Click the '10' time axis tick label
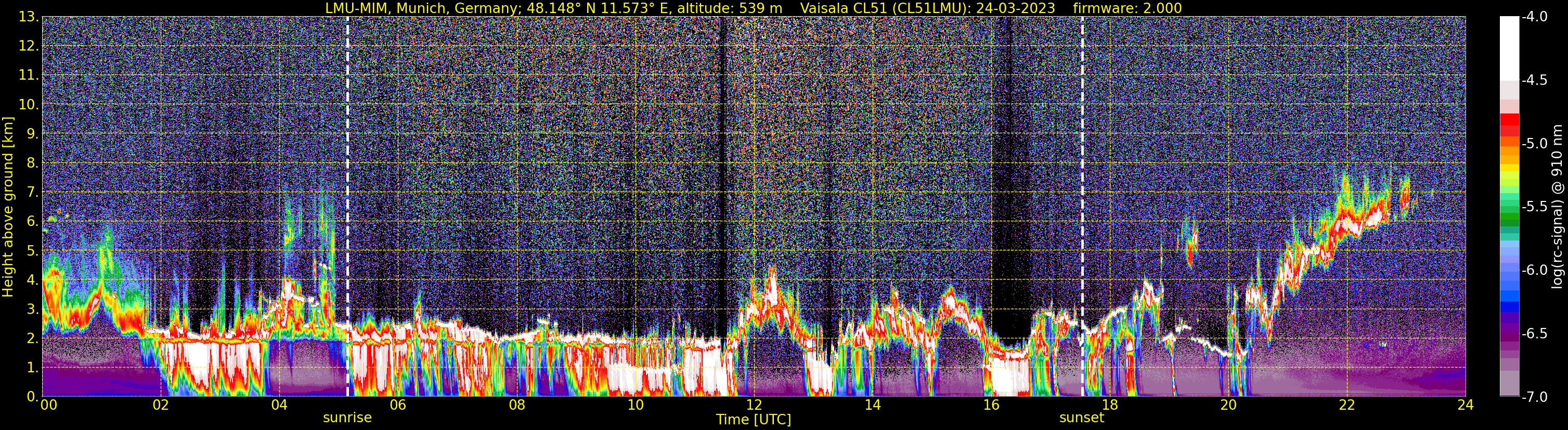1568x430 pixels. (636, 405)
